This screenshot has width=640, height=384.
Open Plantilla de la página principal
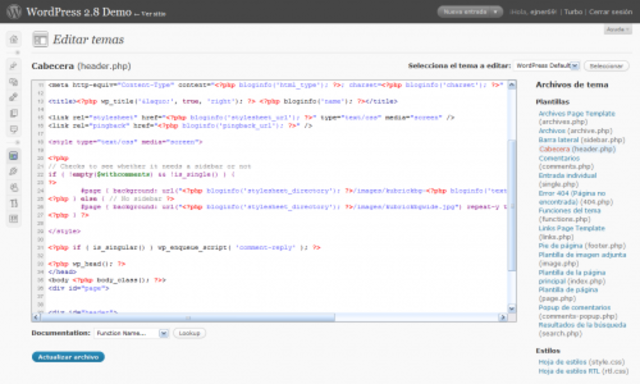(572, 277)
